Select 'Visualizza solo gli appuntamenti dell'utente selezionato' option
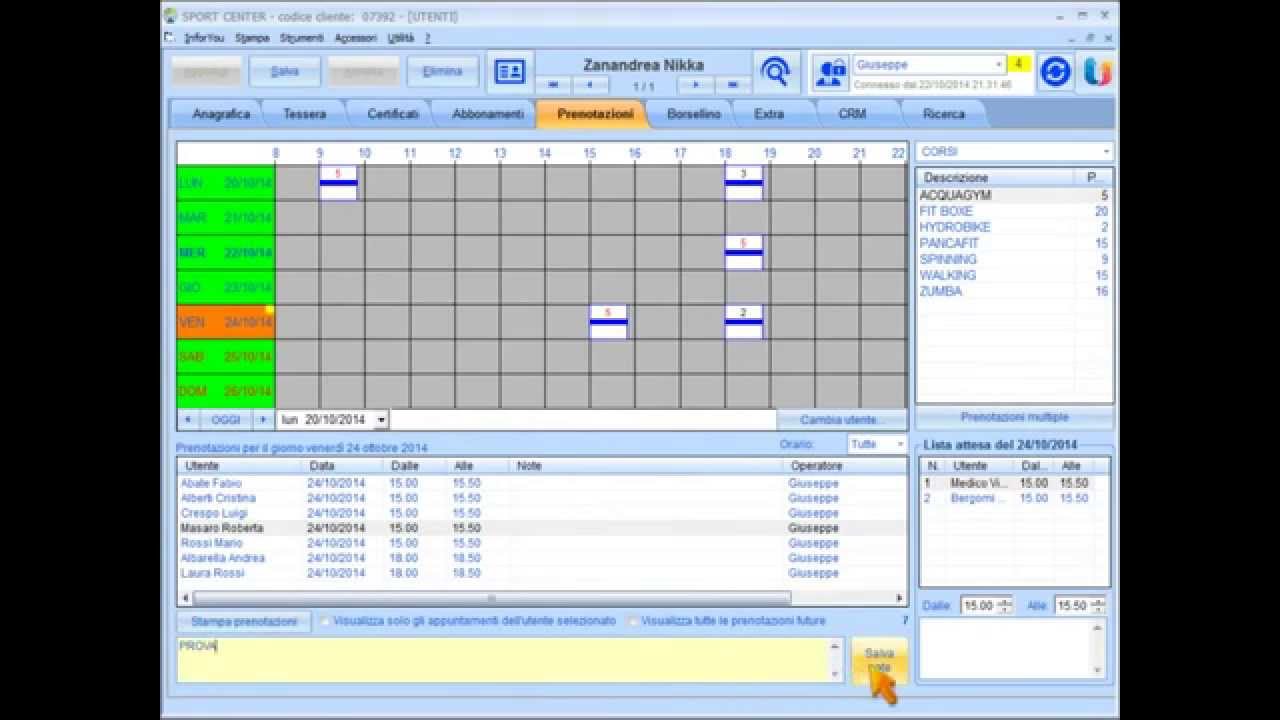This screenshot has width=1280, height=720. (x=468, y=621)
